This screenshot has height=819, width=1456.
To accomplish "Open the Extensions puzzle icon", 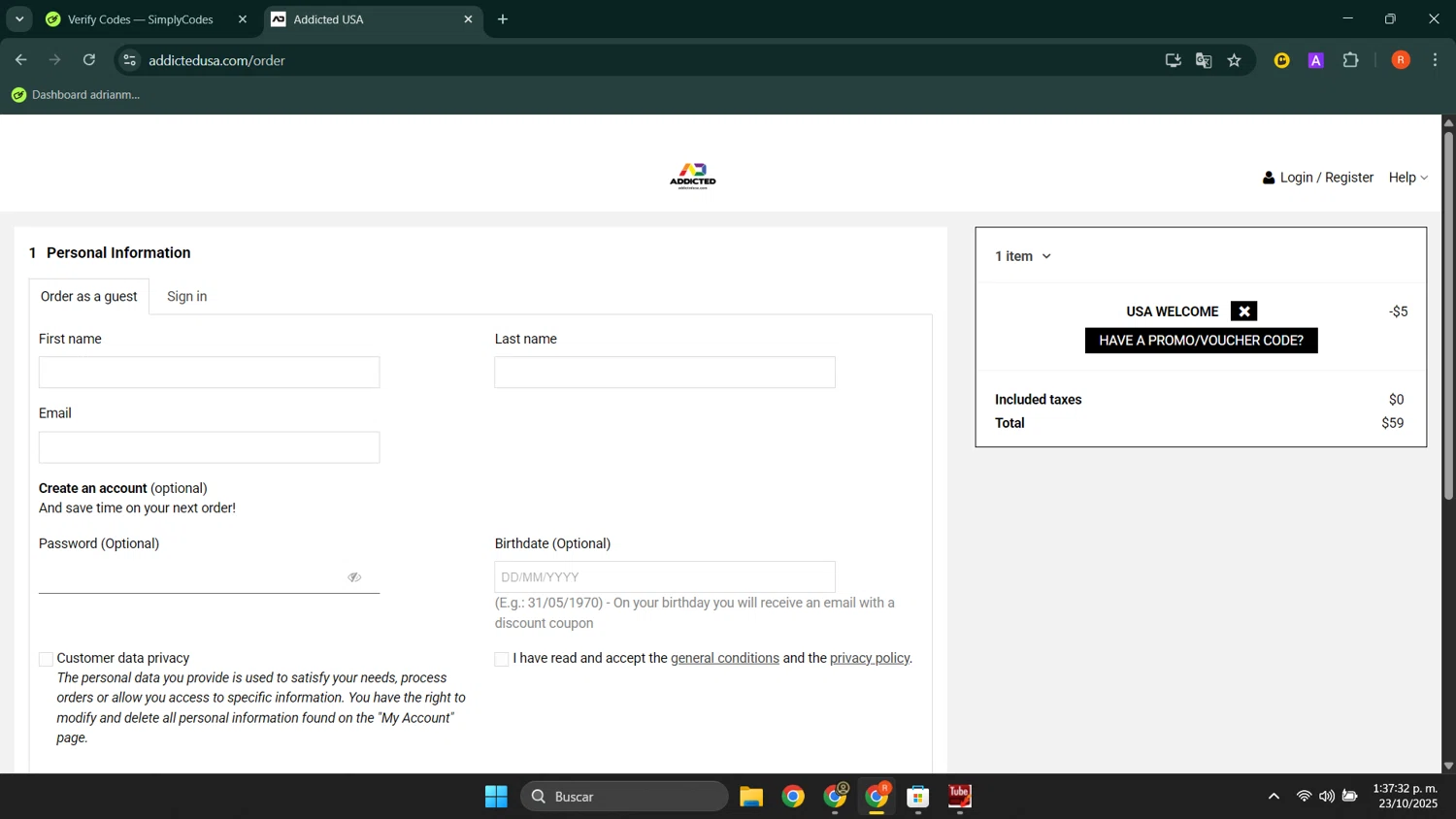I will pyautogui.click(x=1350, y=60).
